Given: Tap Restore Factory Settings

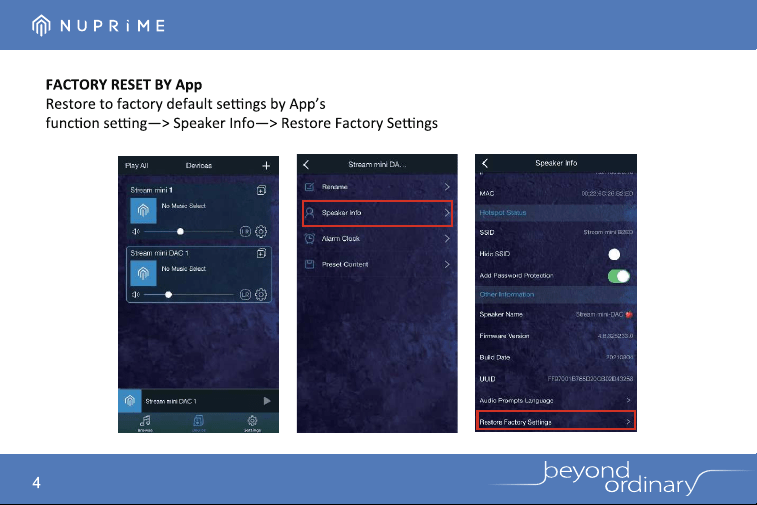Looking at the screenshot, I should point(556,421).
